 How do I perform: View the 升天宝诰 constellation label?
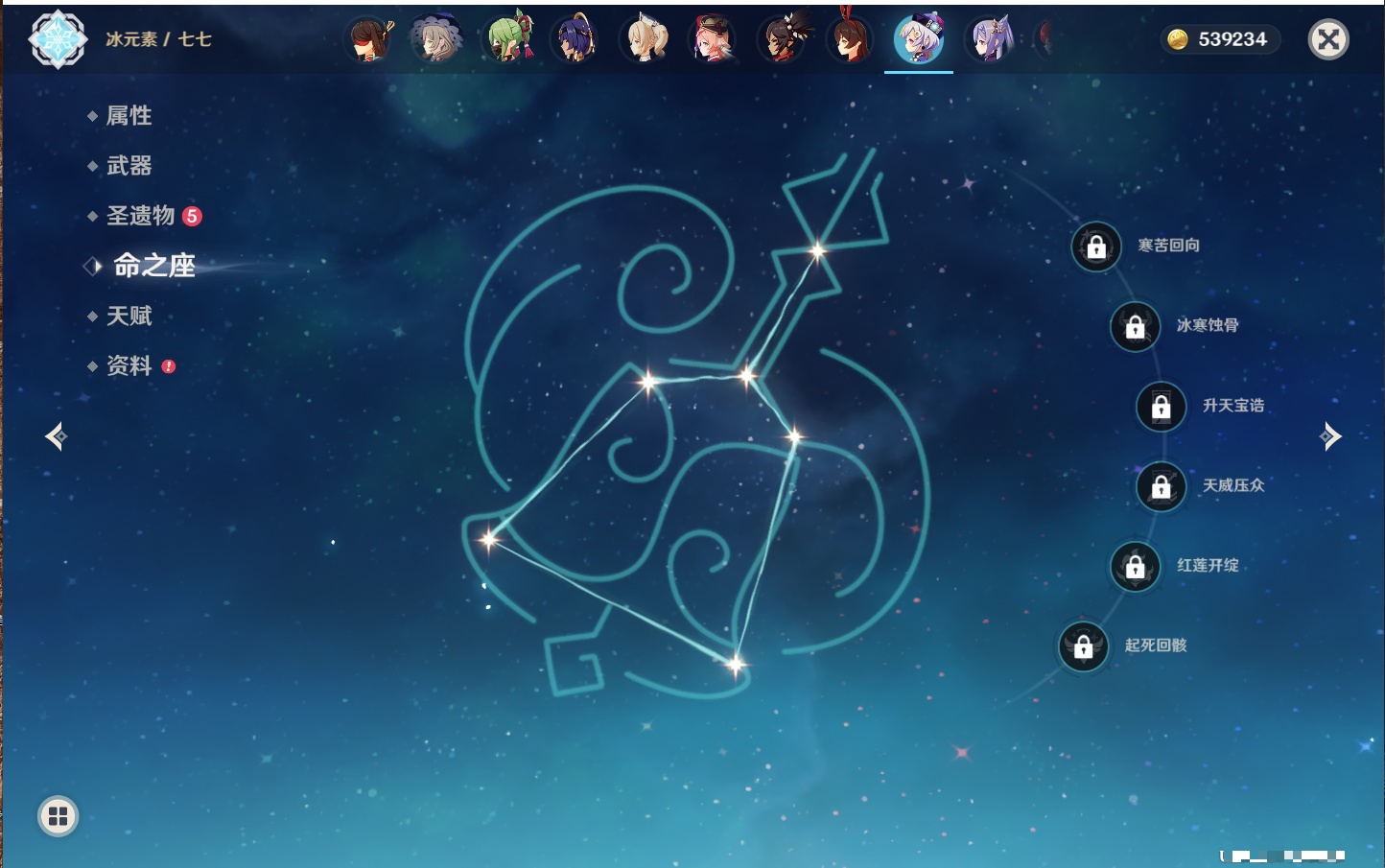[1233, 406]
